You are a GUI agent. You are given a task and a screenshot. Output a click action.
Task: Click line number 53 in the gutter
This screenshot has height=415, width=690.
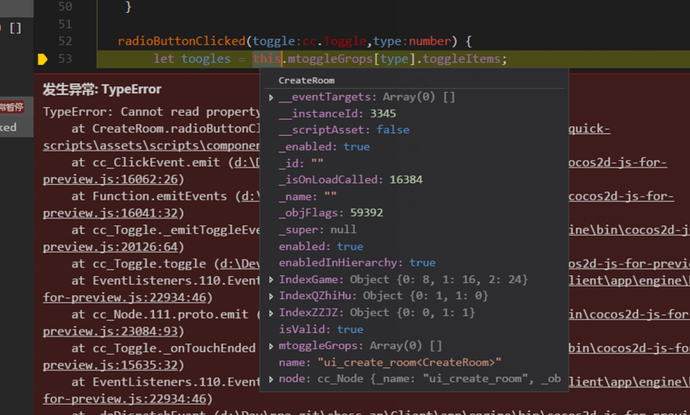65,59
